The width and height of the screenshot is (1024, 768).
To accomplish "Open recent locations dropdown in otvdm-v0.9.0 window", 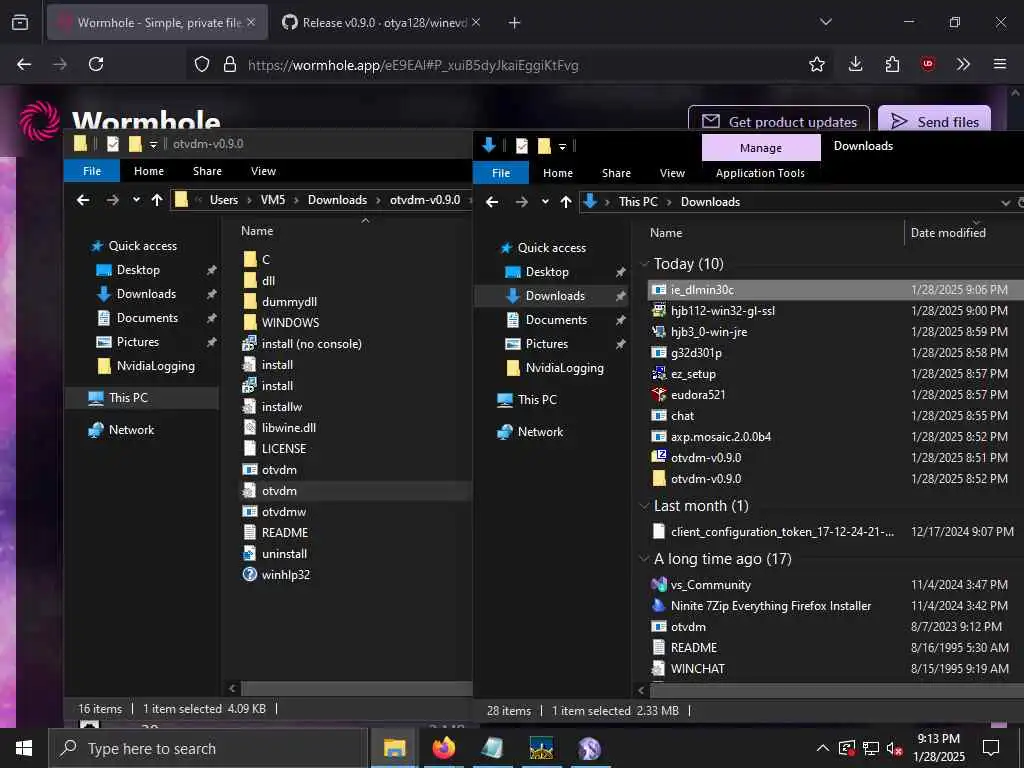I will tap(136, 200).
